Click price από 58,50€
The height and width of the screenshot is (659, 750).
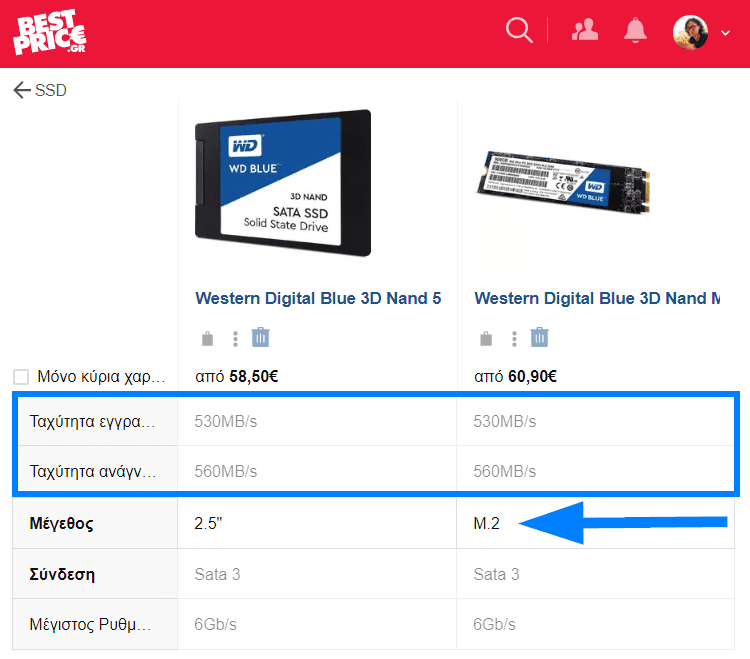click(236, 376)
